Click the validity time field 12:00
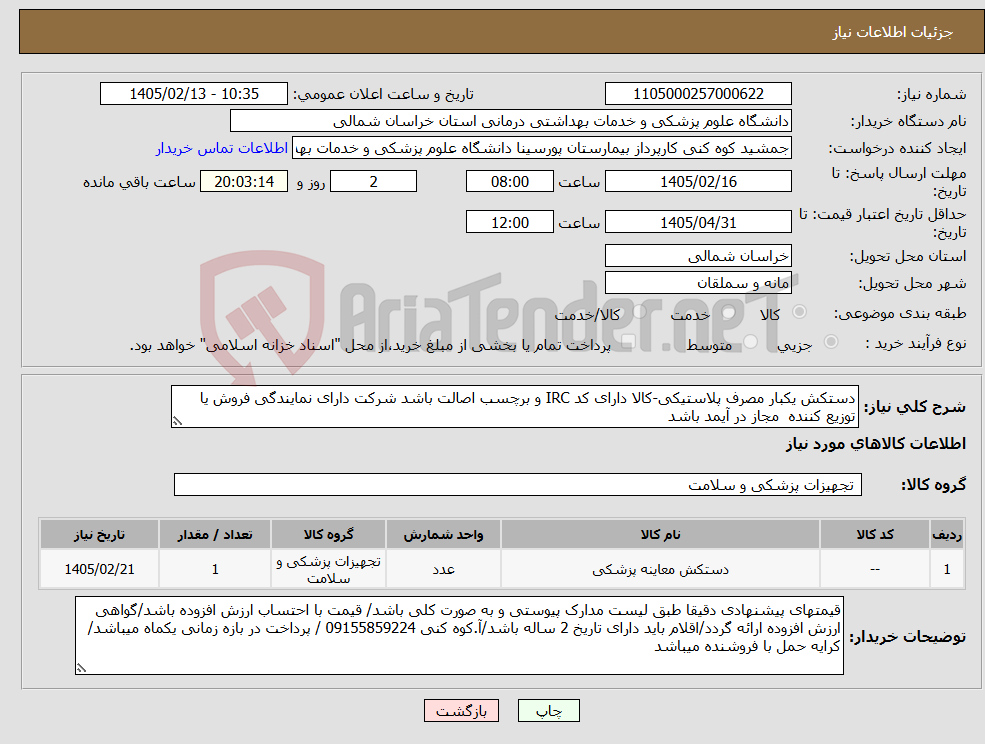 click(x=509, y=222)
